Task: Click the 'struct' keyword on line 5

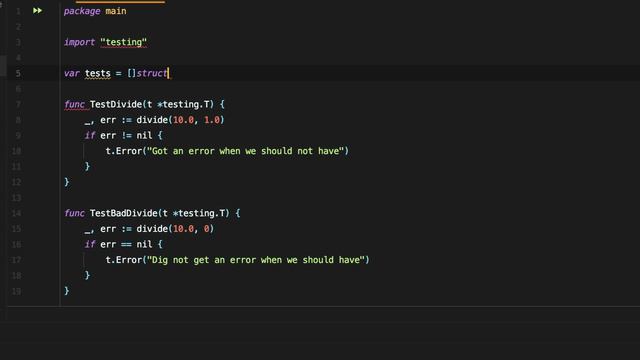Action: [x=152, y=73]
